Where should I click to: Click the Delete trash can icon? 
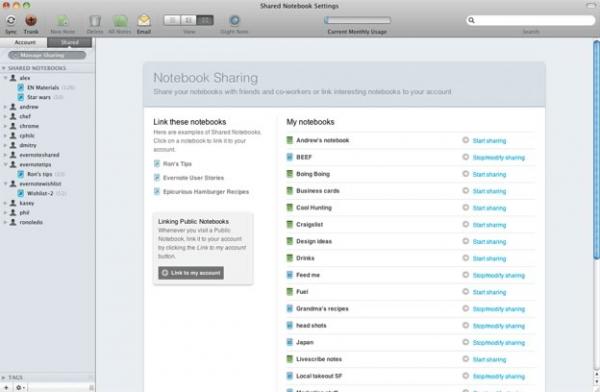(95, 20)
